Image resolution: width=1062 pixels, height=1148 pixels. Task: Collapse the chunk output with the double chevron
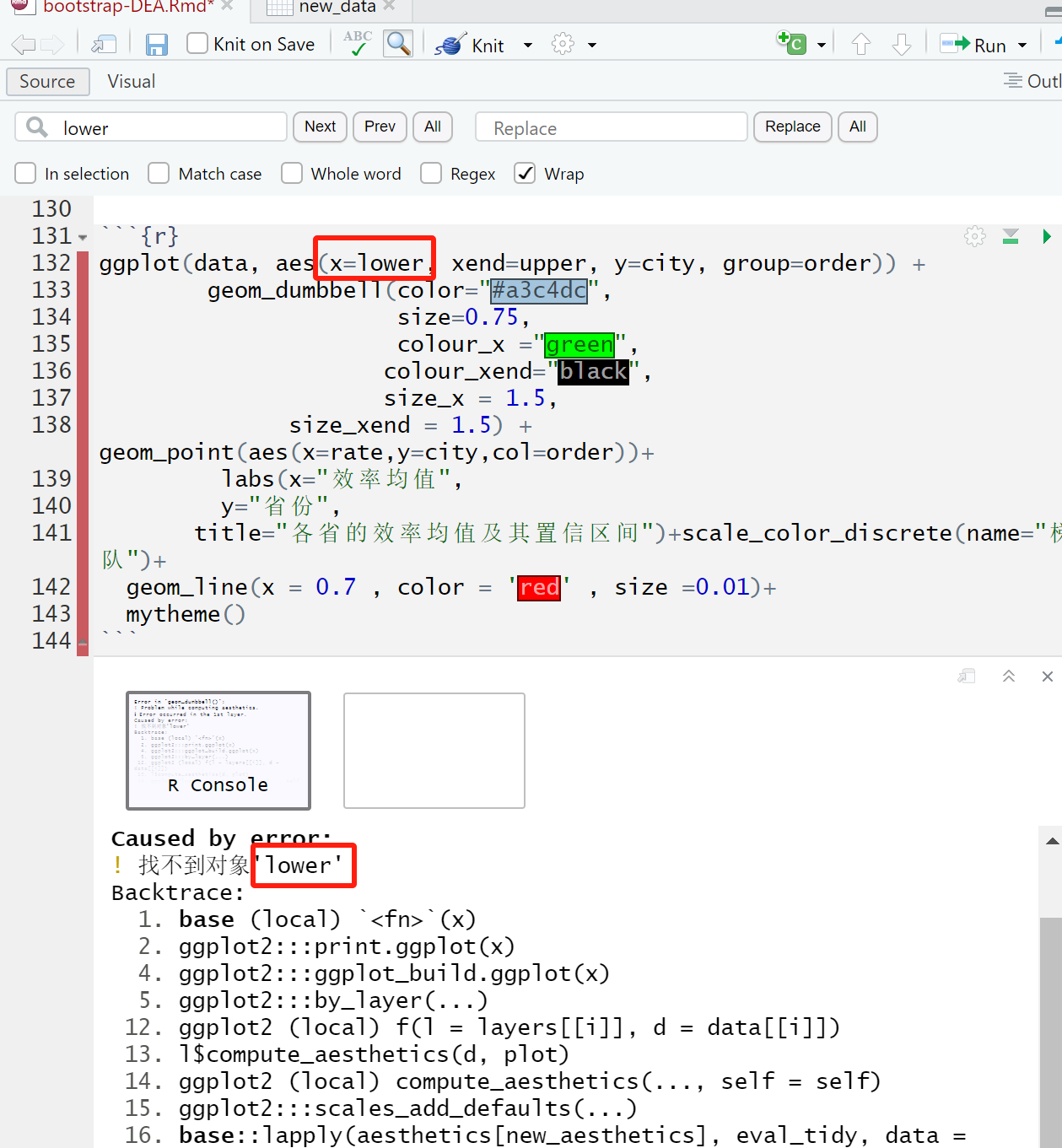[x=1008, y=676]
